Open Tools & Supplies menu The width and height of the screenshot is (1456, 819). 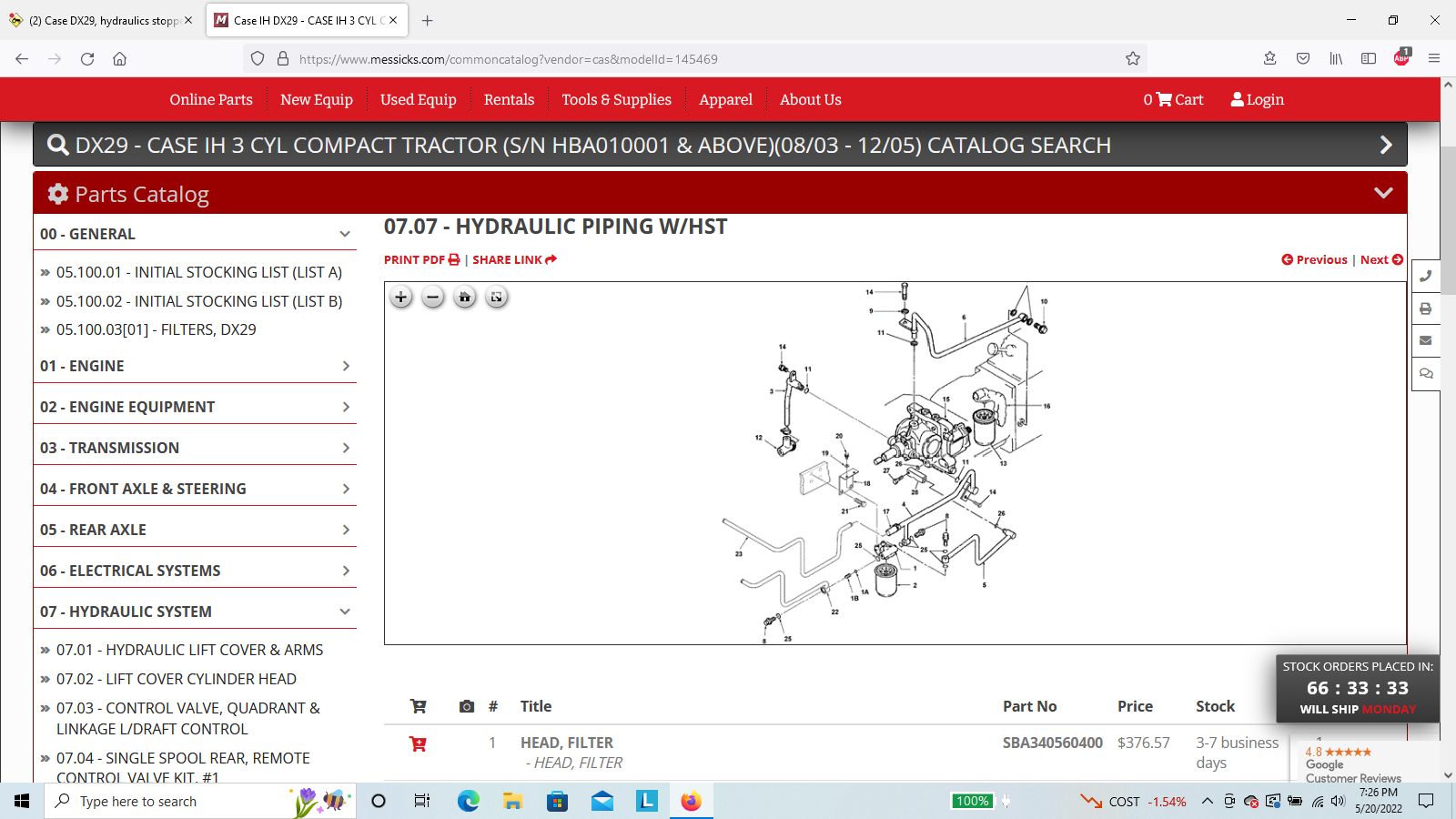(616, 99)
